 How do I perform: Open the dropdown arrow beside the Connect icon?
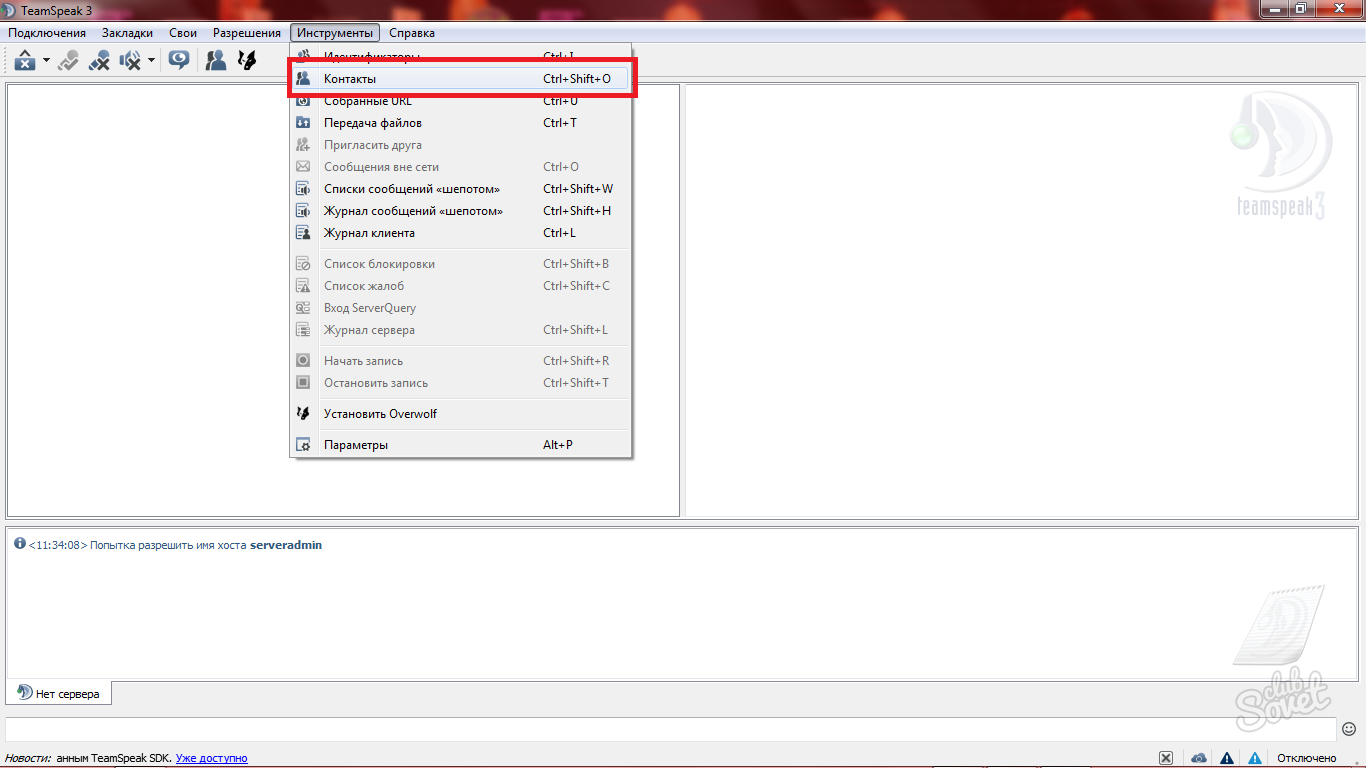tap(46, 61)
